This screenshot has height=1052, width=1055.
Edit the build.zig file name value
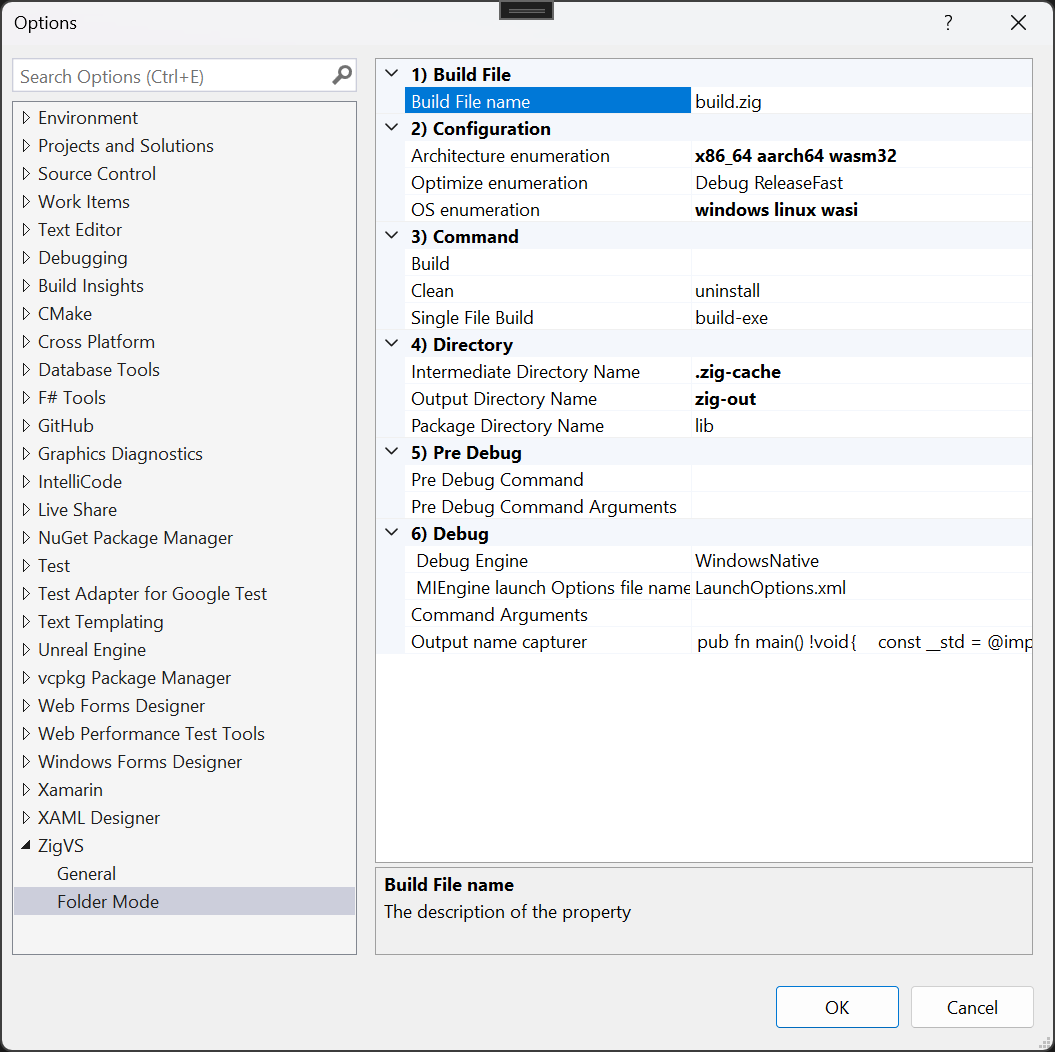(860, 101)
